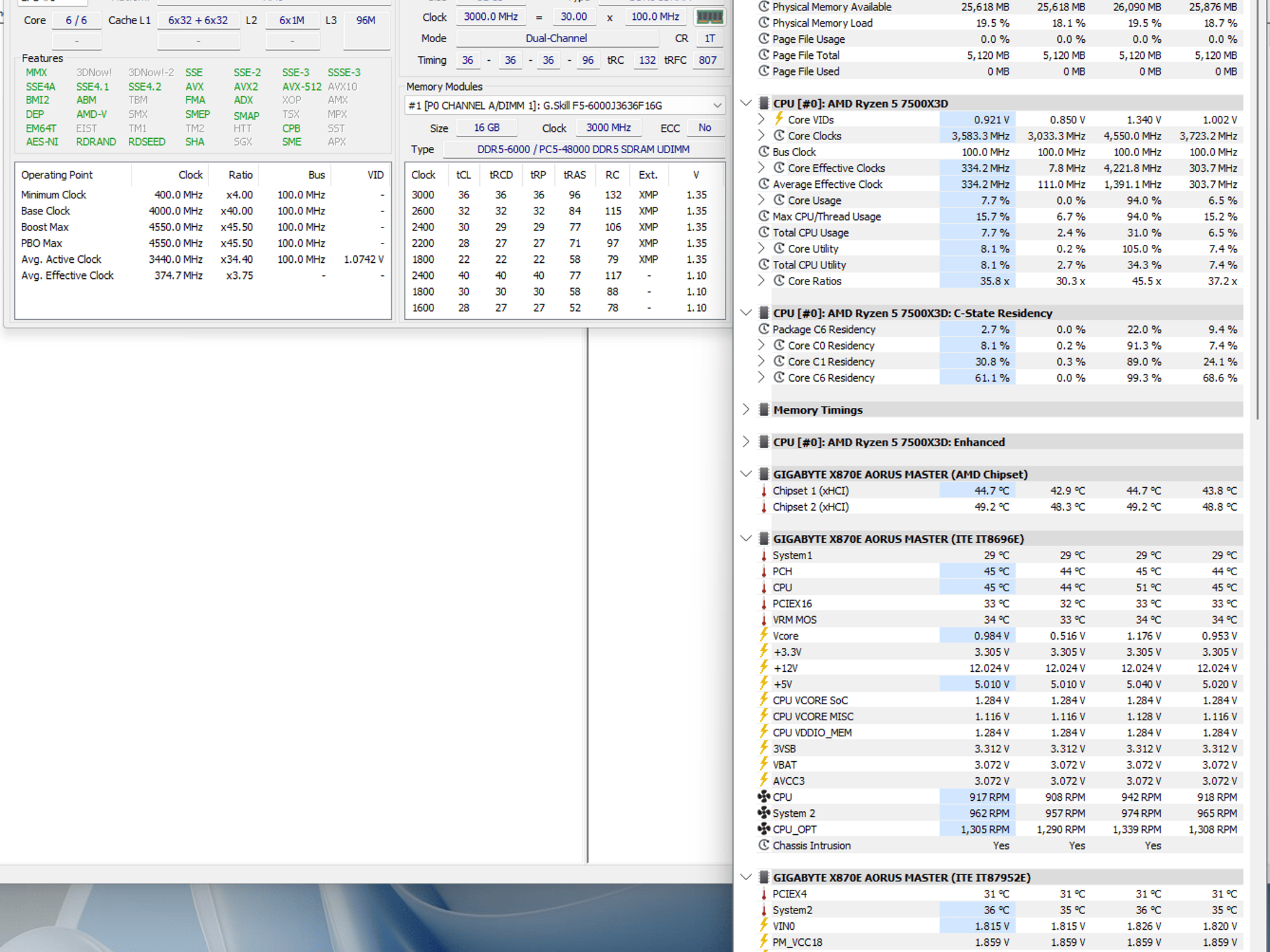Screen dimensions: 1270x952
Task: Collapse the GIGABYTE AMD Chipset sensor group
Action: click(x=746, y=474)
